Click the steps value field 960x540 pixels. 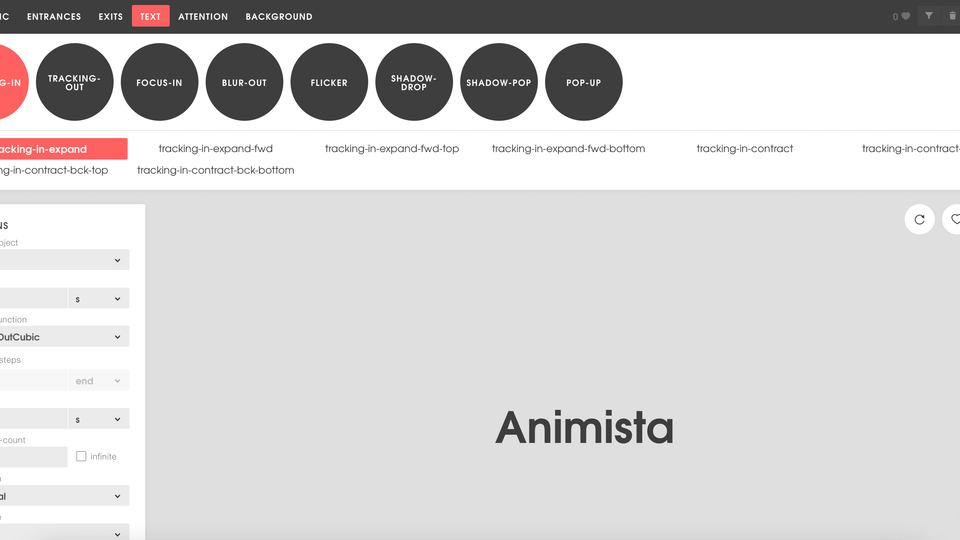33,380
